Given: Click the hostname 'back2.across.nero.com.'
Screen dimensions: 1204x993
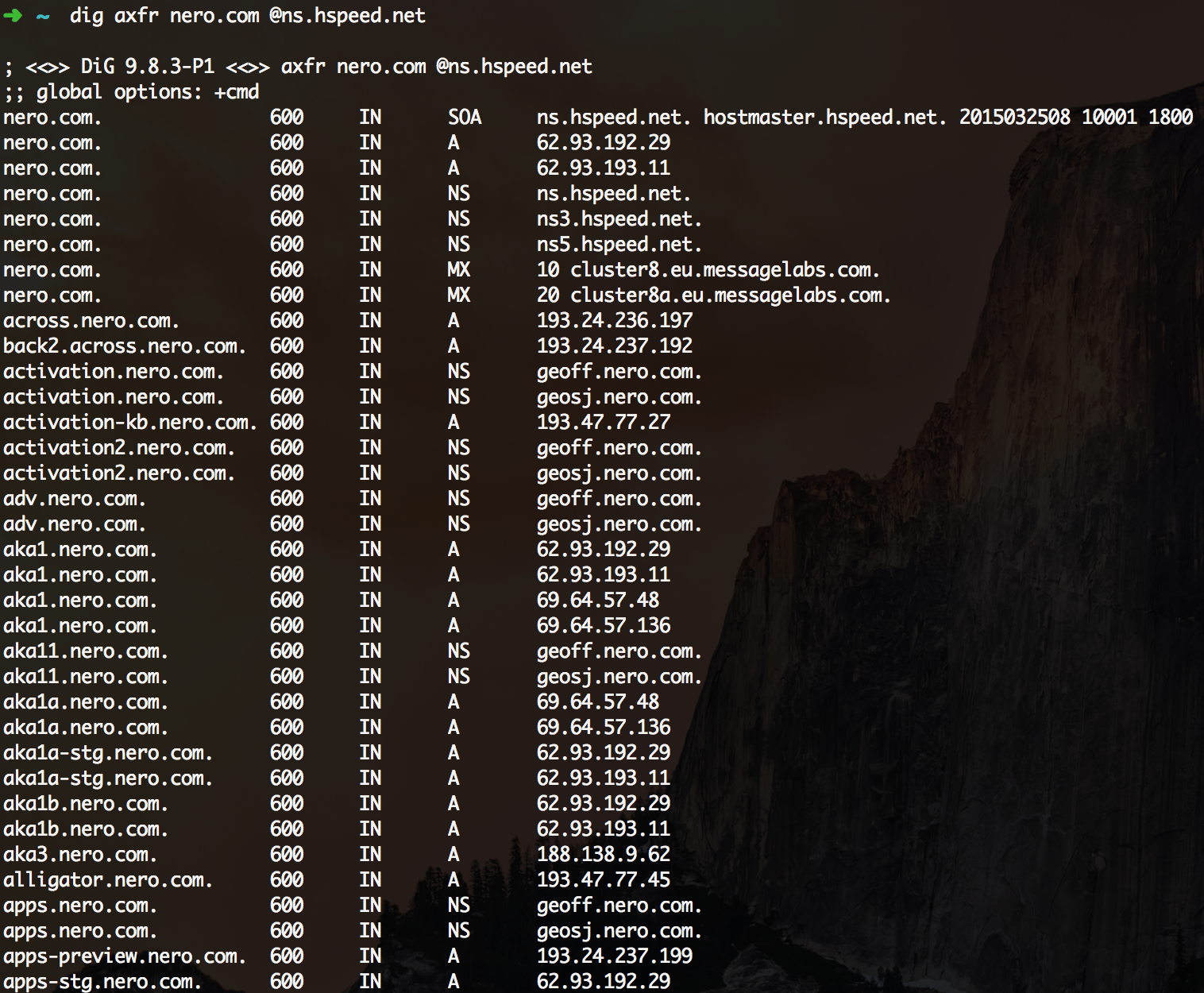Looking at the screenshot, I should click(125, 346).
